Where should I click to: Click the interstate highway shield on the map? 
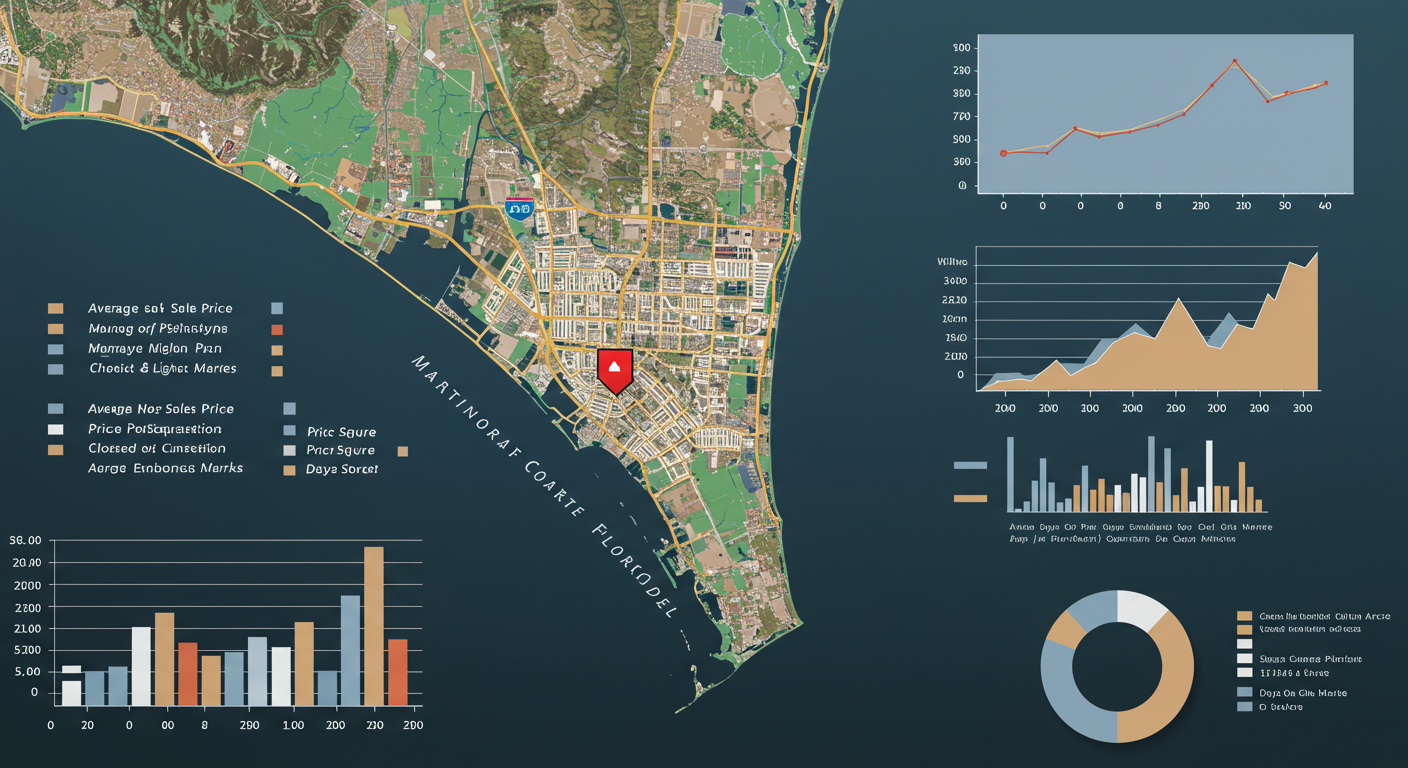coord(519,210)
